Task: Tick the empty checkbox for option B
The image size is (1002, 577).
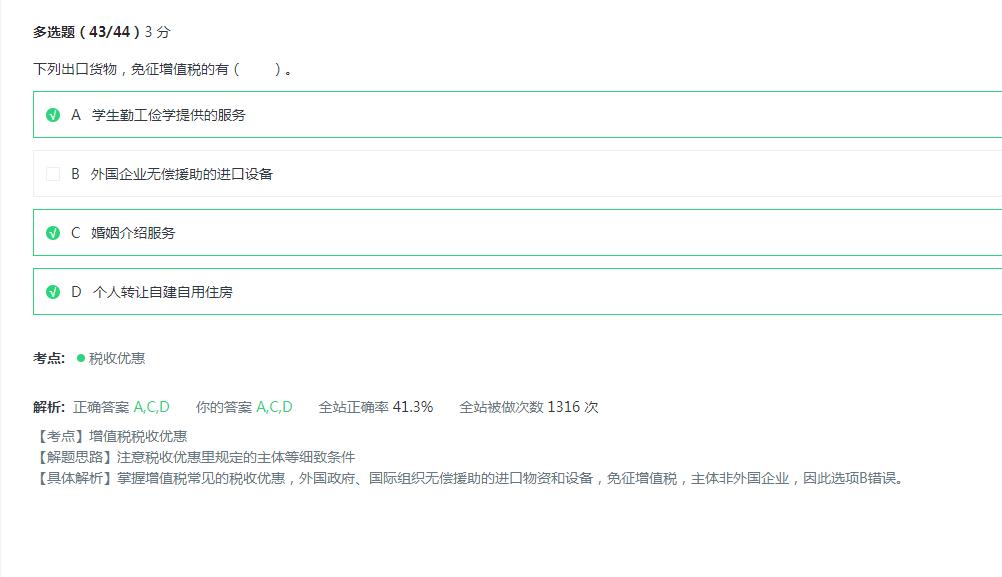Action: [53, 174]
